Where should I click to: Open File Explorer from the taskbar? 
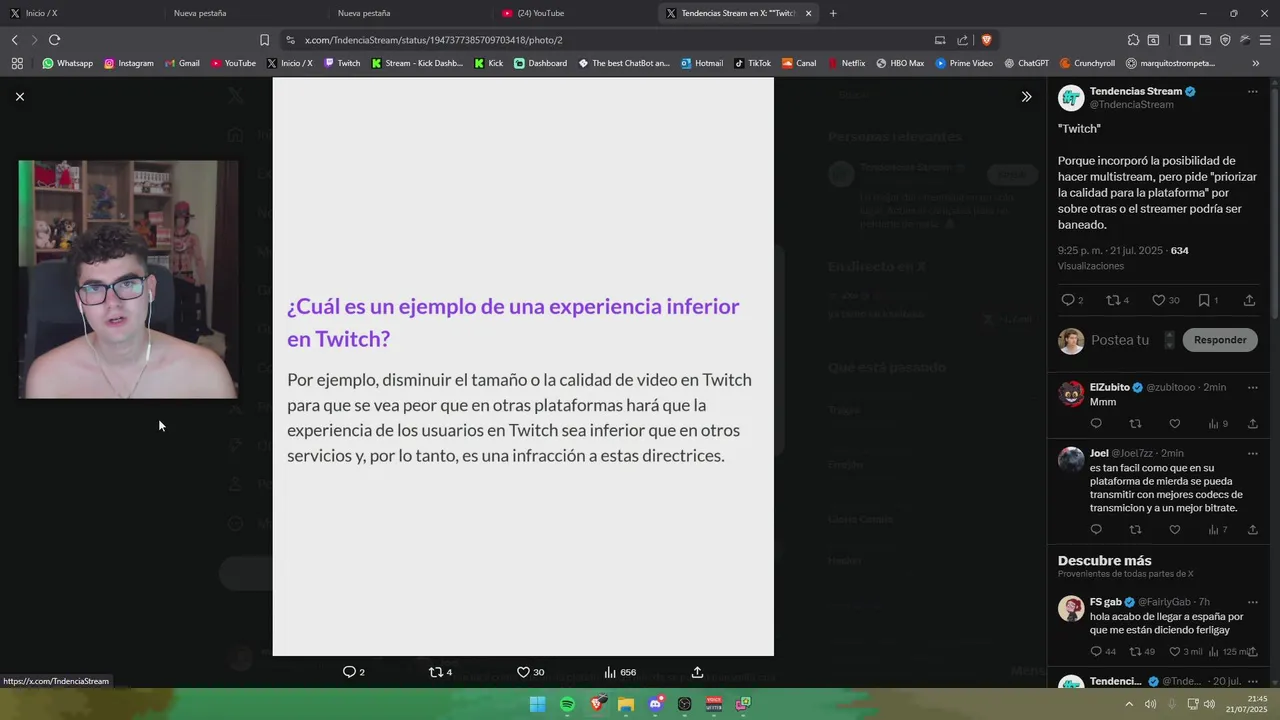626,704
